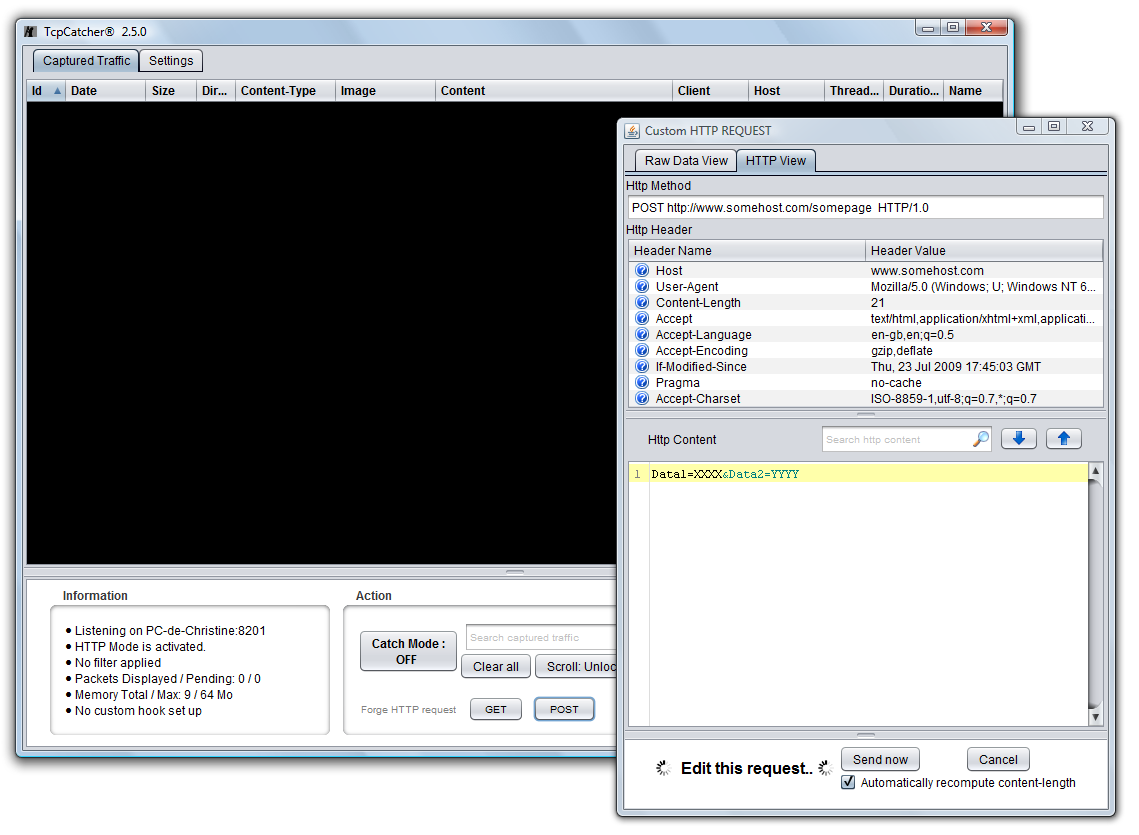The height and width of the screenshot is (835, 1139).
Task: Open the Settings tab
Action: (171, 61)
